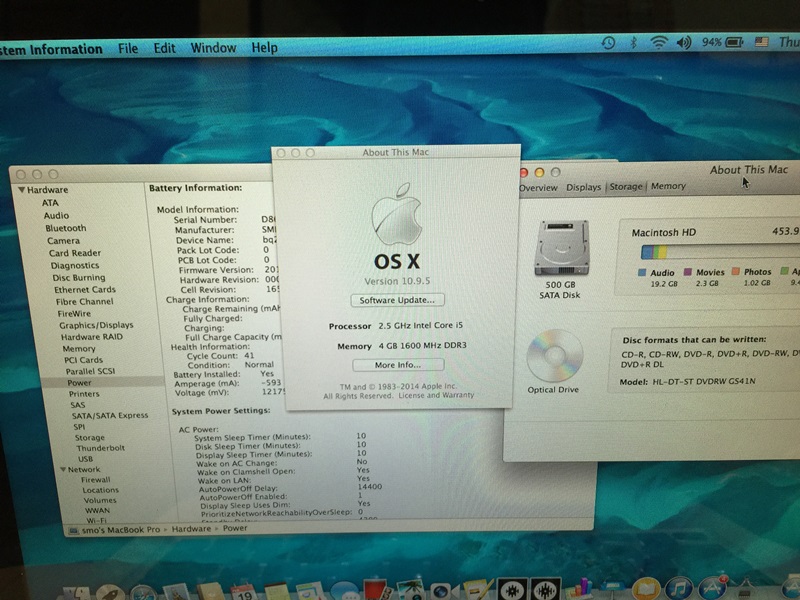Select Memory in the Hardware sidebar list
Image resolution: width=800 pixels, height=600 pixels.
[79, 348]
